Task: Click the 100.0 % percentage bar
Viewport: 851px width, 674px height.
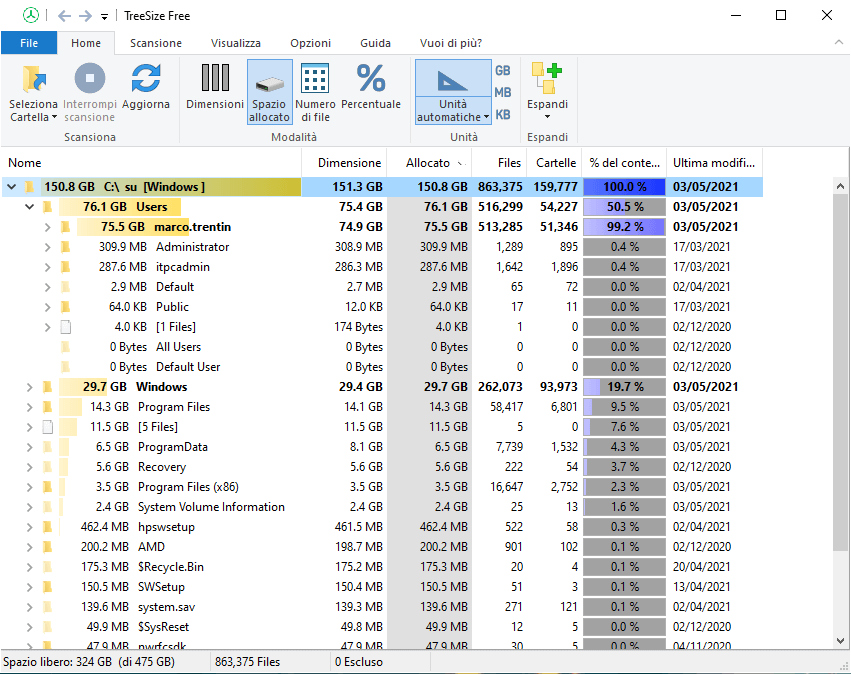Action: (624, 187)
